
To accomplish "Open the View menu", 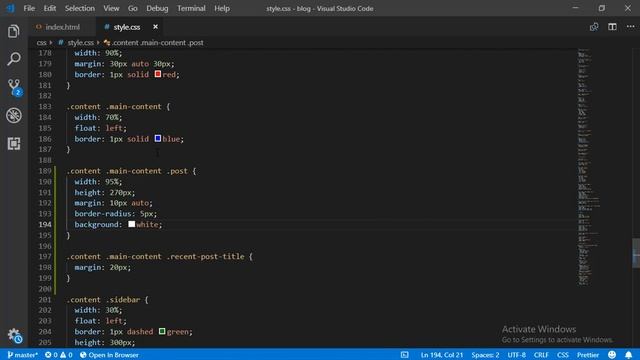I will [x=111, y=8].
